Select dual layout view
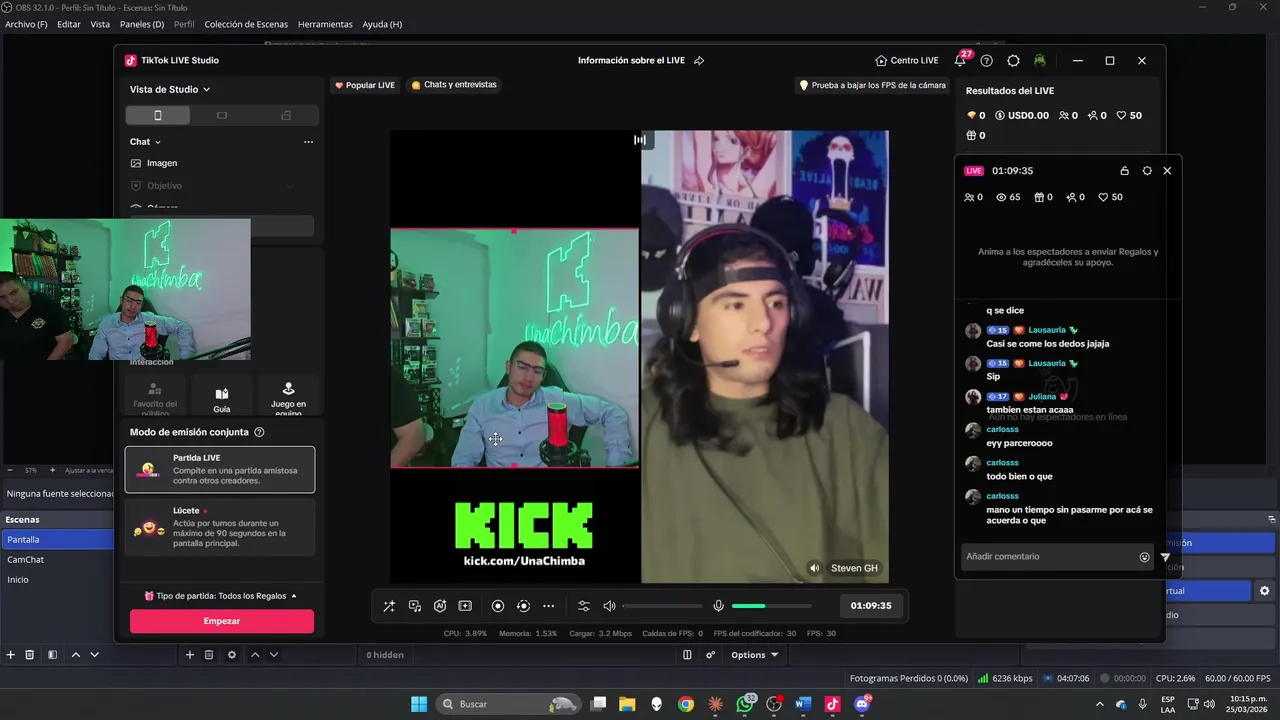 (x=286, y=115)
